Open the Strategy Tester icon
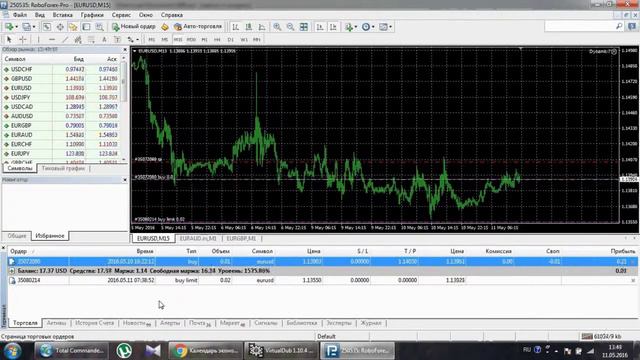This screenshot has width=640, height=360. point(100,27)
